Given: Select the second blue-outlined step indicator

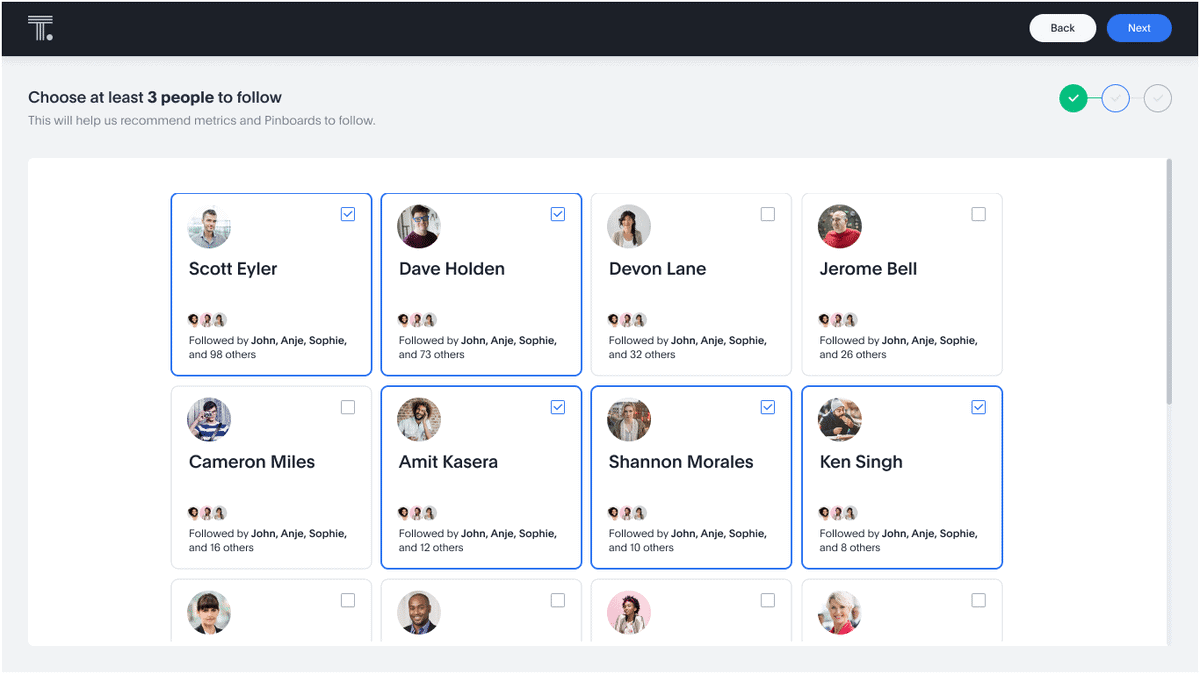Looking at the screenshot, I should [1116, 98].
